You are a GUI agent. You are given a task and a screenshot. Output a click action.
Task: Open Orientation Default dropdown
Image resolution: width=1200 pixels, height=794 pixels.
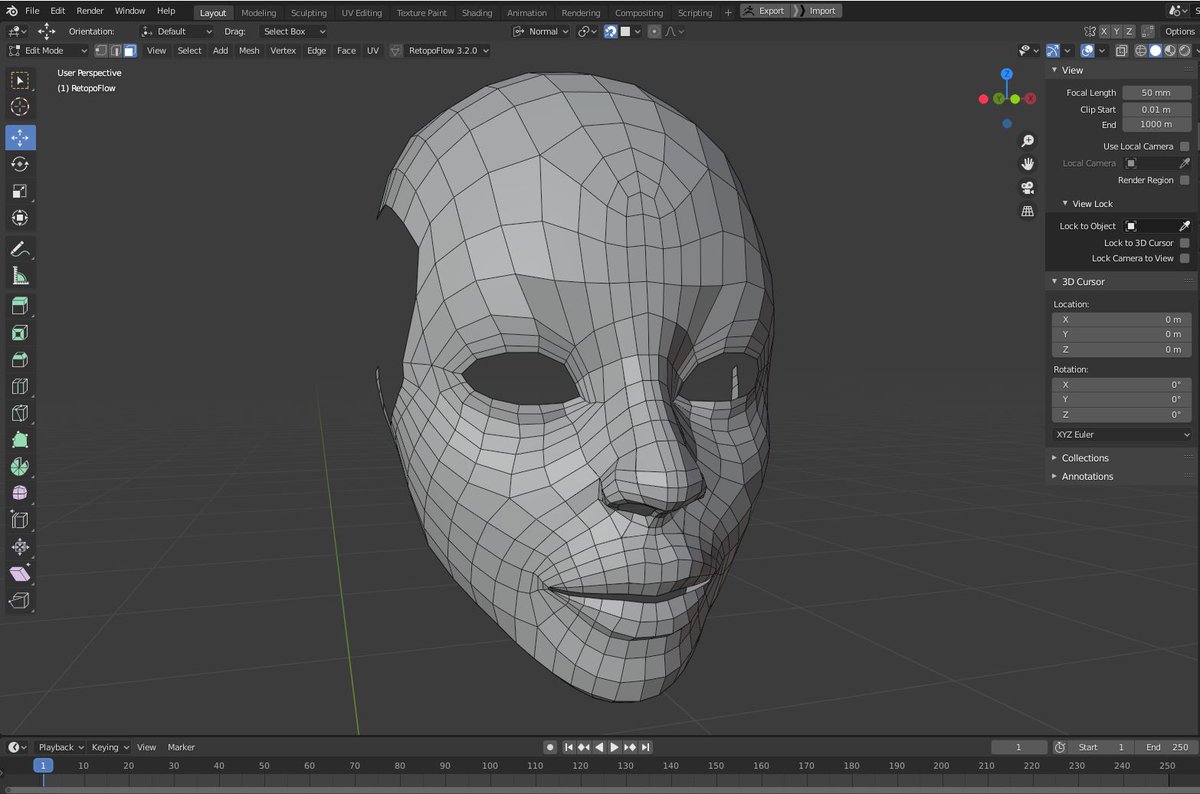click(176, 31)
